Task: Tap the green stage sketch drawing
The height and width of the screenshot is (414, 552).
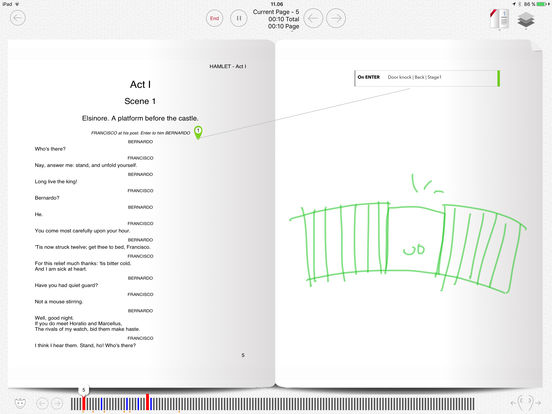Action: [x=408, y=234]
